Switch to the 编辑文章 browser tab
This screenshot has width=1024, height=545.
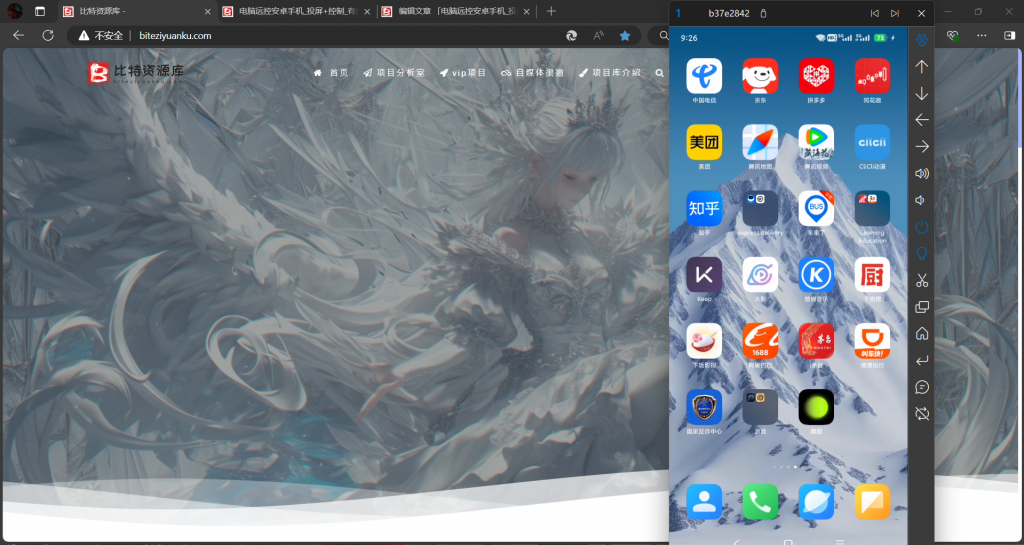[456, 11]
